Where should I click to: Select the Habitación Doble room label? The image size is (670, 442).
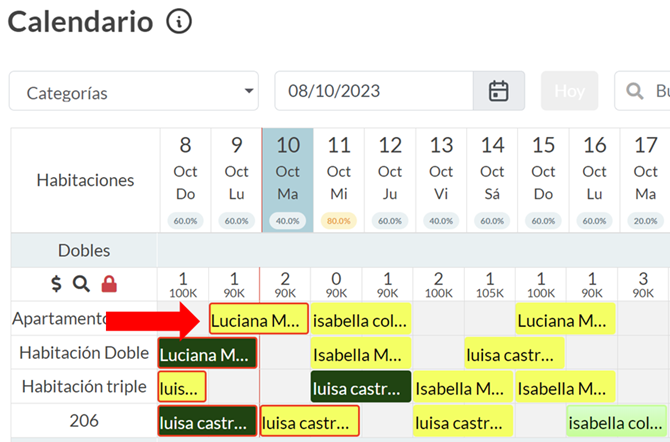click(x=84, y=353)
